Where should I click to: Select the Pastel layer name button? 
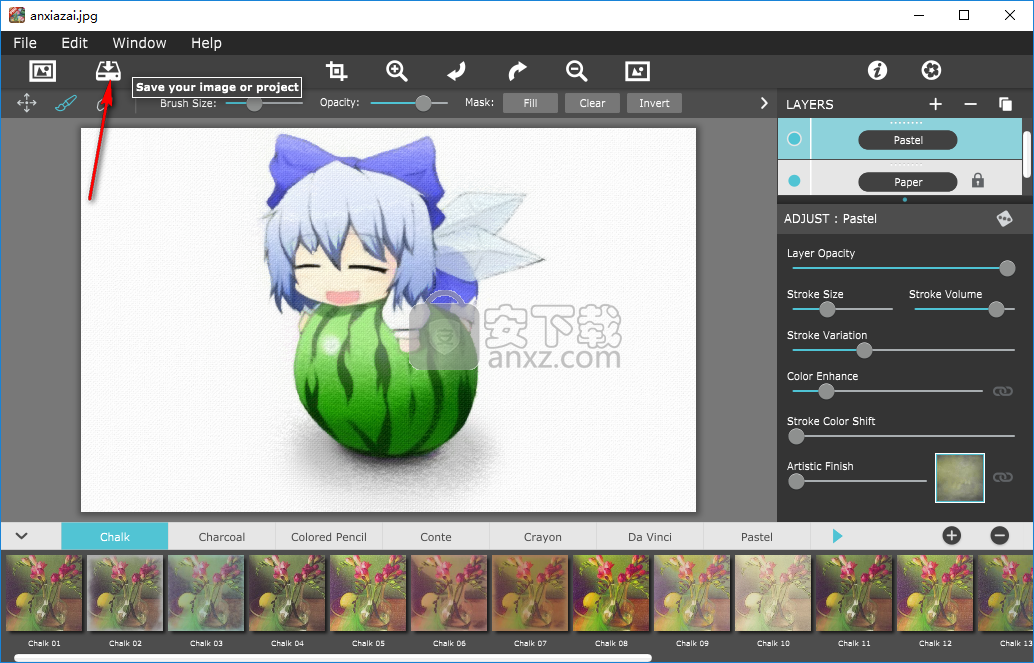907,140
